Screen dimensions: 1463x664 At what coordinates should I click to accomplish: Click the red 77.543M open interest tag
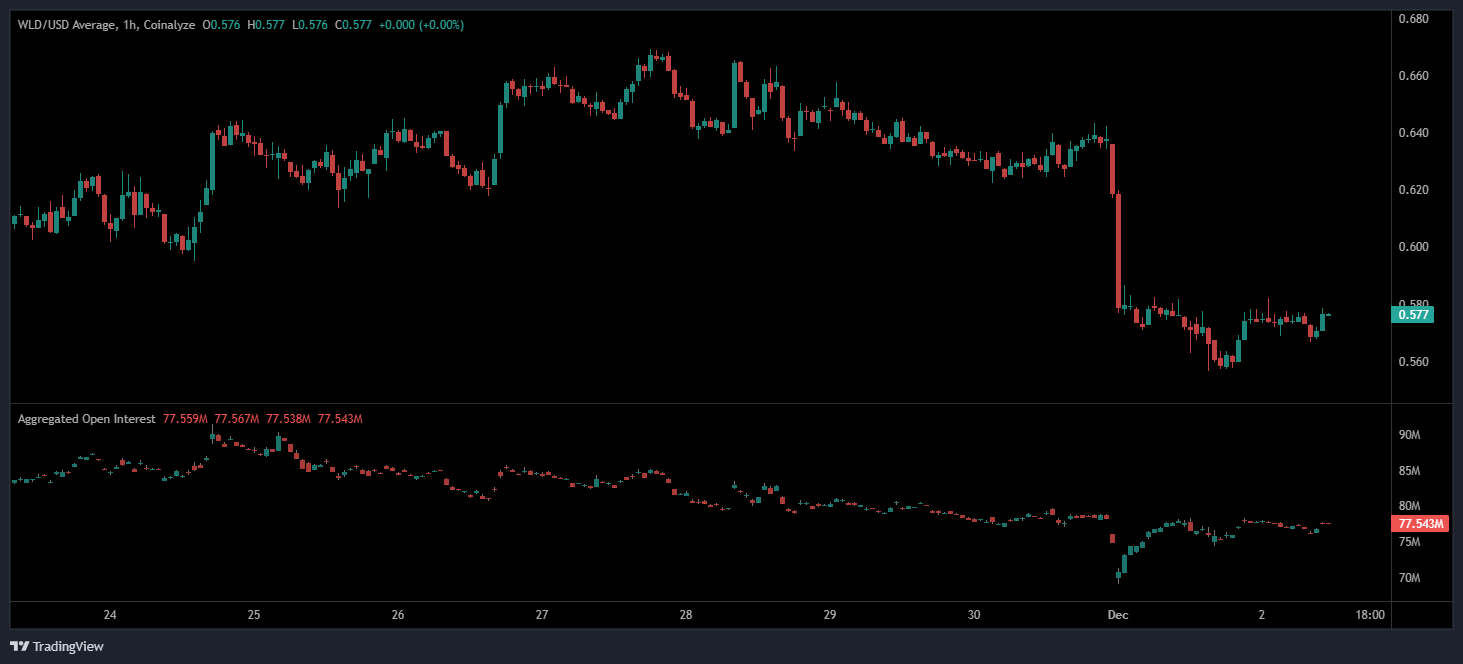(x=1420, y=523)
